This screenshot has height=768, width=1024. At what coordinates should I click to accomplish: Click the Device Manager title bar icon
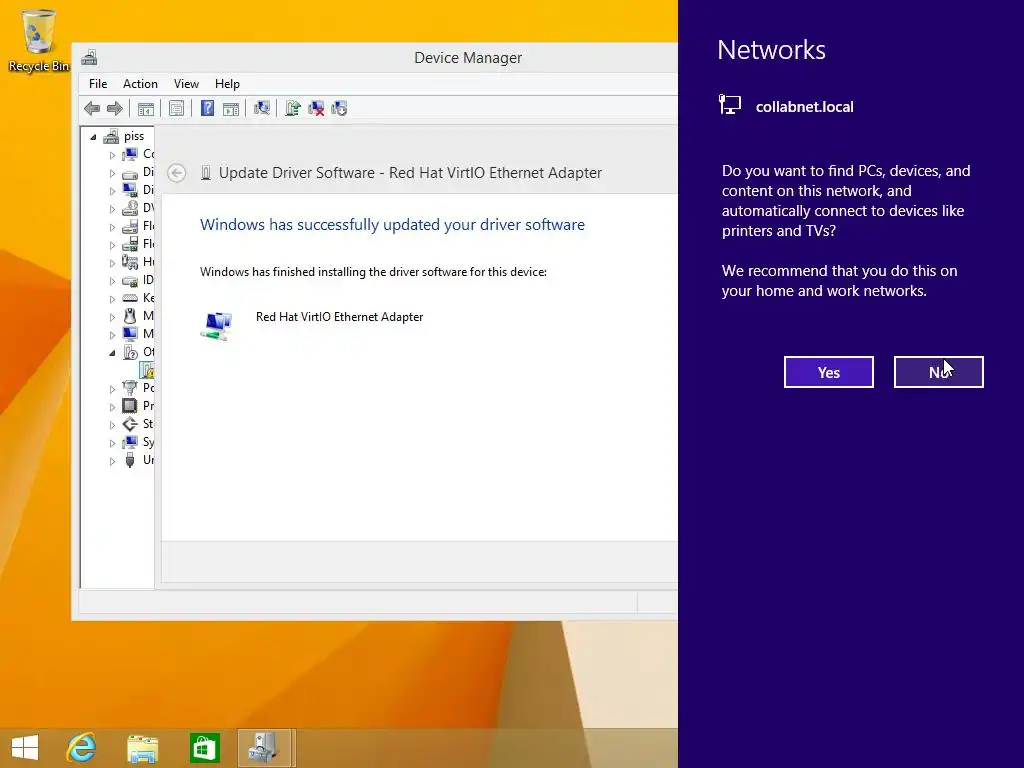click(x=89, y=57)
